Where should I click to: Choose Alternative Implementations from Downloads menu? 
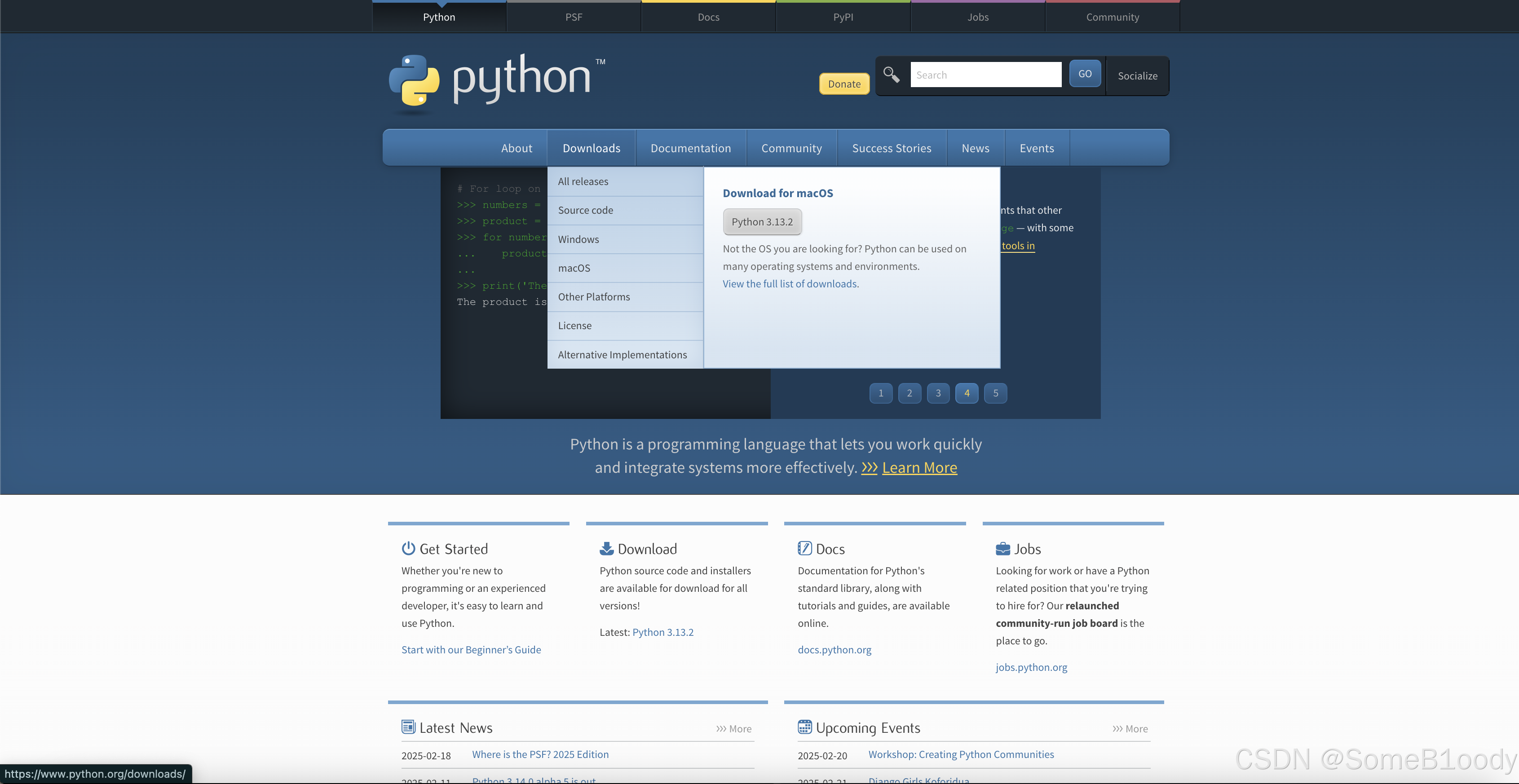point(625,355)
